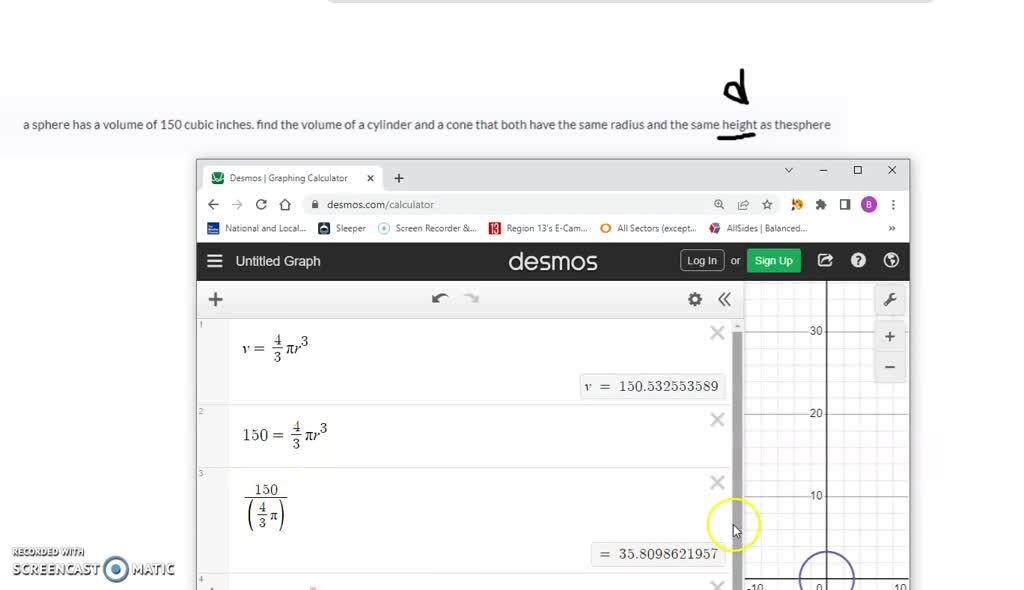The height and width of the screenshot is (590, 1024).
Task: Add a new expression with the plus icon
Action: 215,298
